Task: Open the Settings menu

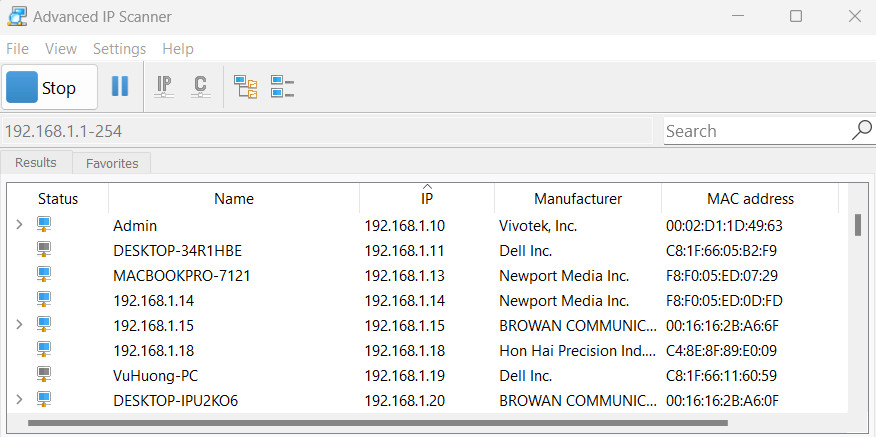Action: 120,49
